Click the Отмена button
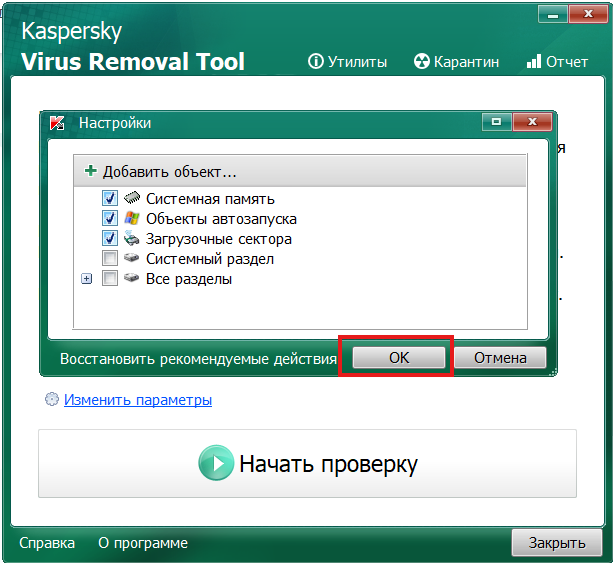The image size is (613, 563). coord(500,357)
